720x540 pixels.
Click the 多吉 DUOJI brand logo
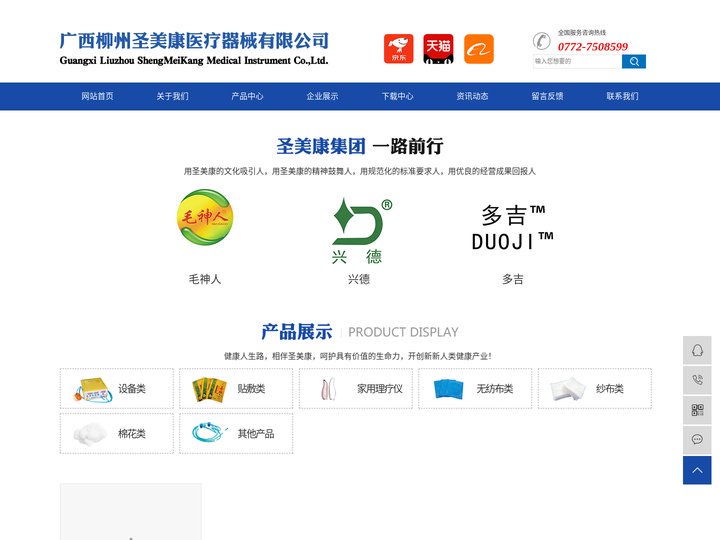[512, 228]
